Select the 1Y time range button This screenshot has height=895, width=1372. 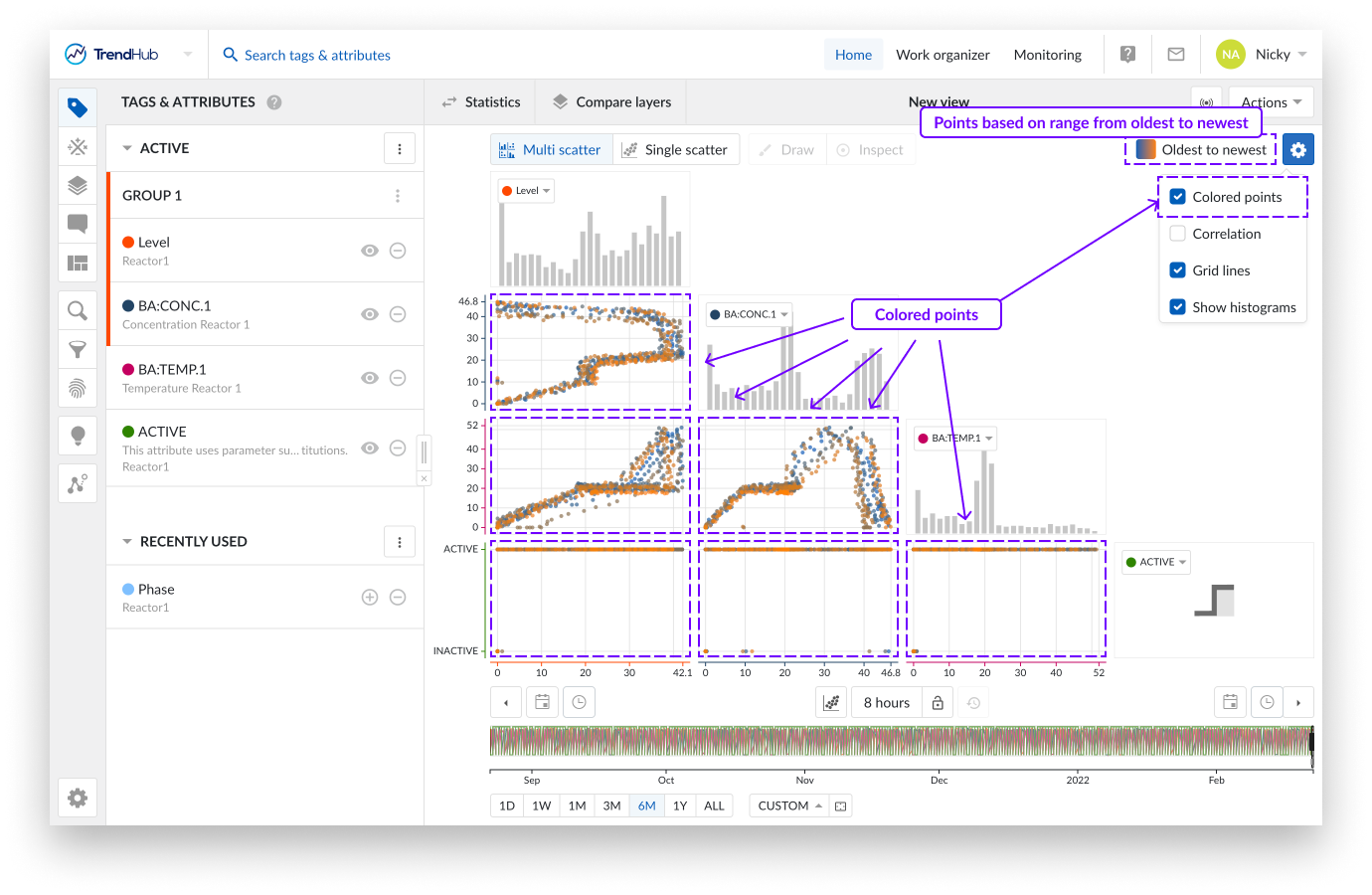[x=680, y=805]
